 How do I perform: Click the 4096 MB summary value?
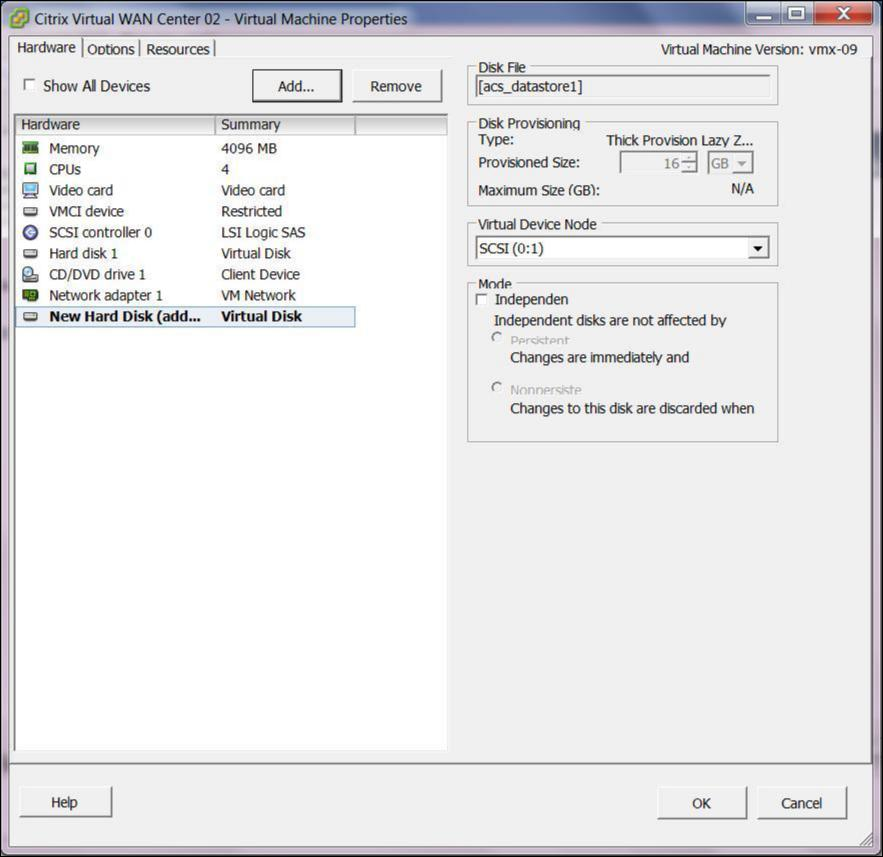(x=248, y=149)
